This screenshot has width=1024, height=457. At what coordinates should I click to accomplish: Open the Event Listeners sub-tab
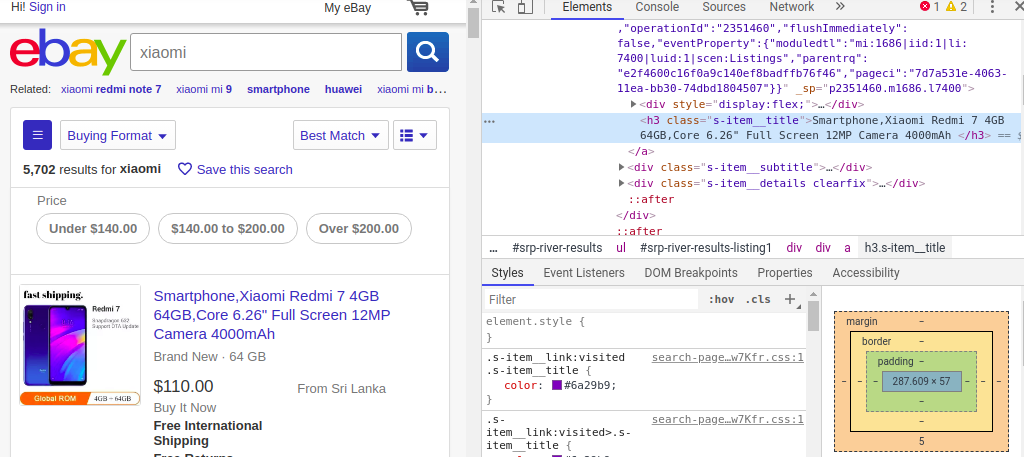point(584,273)
